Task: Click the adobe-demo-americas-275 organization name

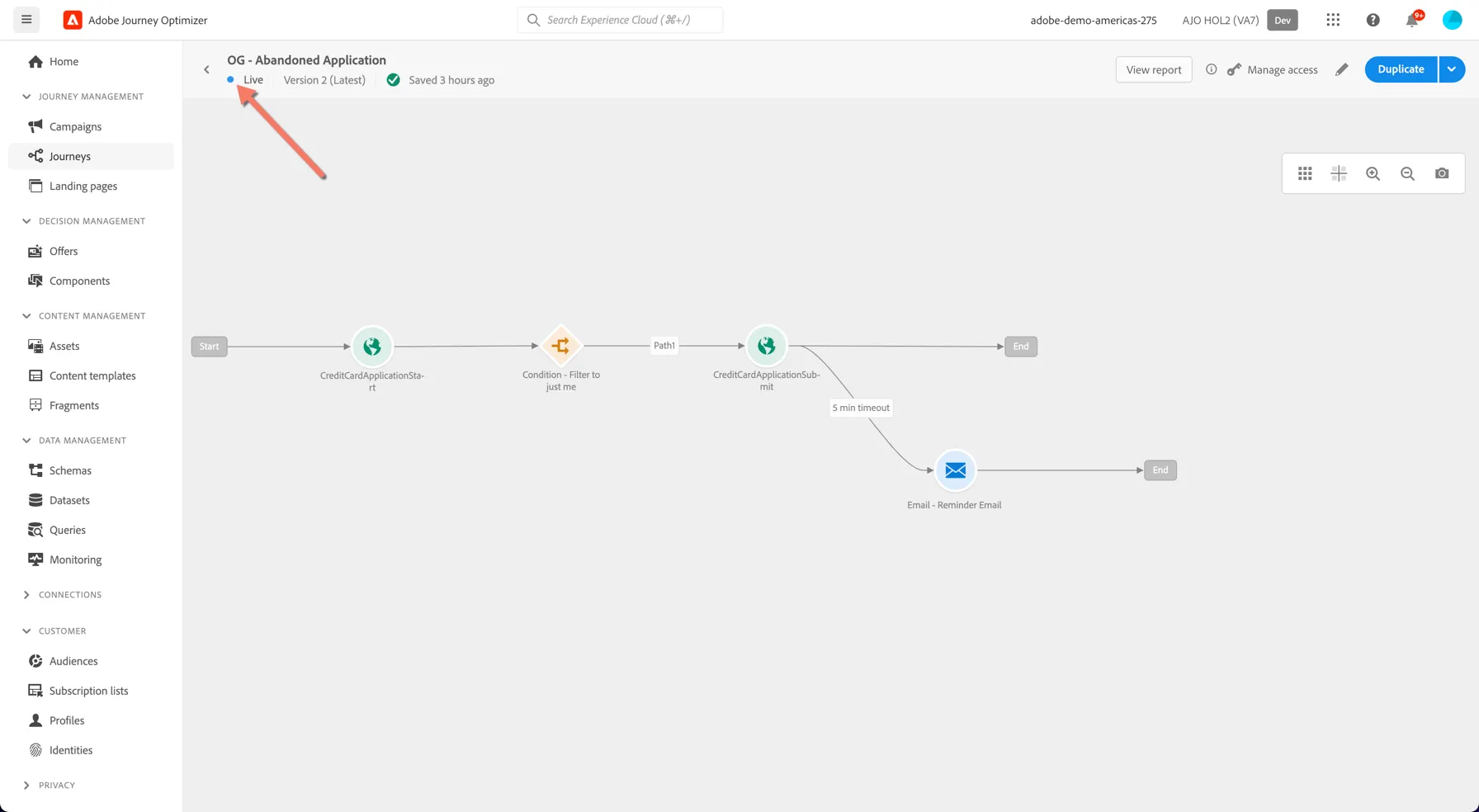Action: 1094,20
